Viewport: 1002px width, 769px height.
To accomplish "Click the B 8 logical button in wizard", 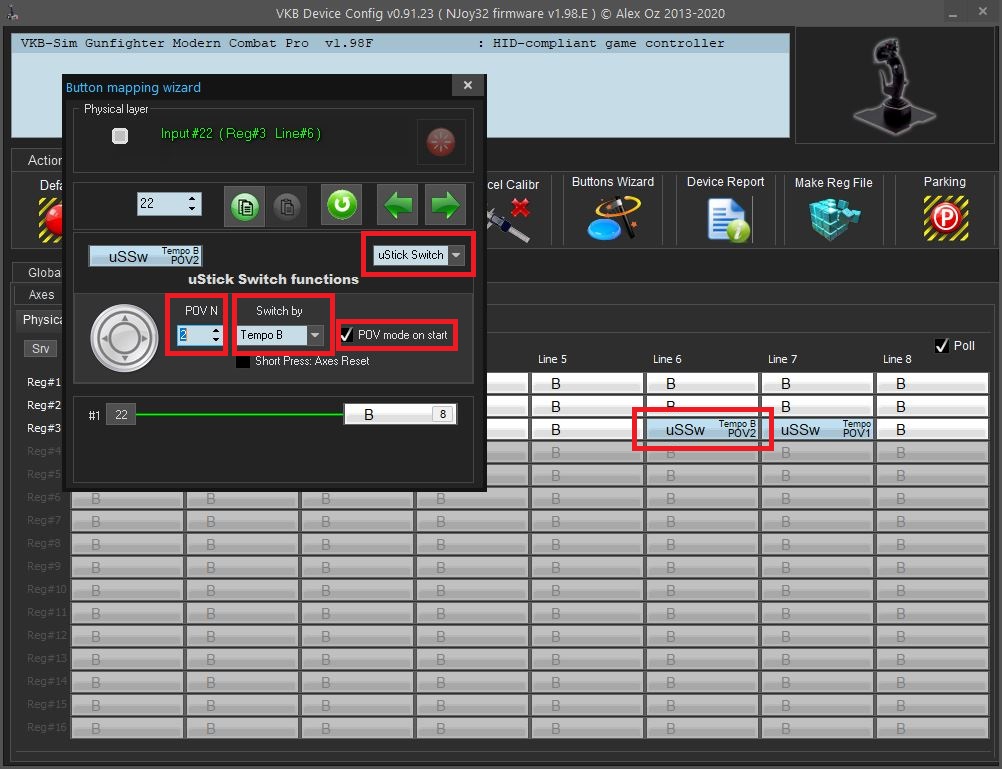I will click(400, 414).
